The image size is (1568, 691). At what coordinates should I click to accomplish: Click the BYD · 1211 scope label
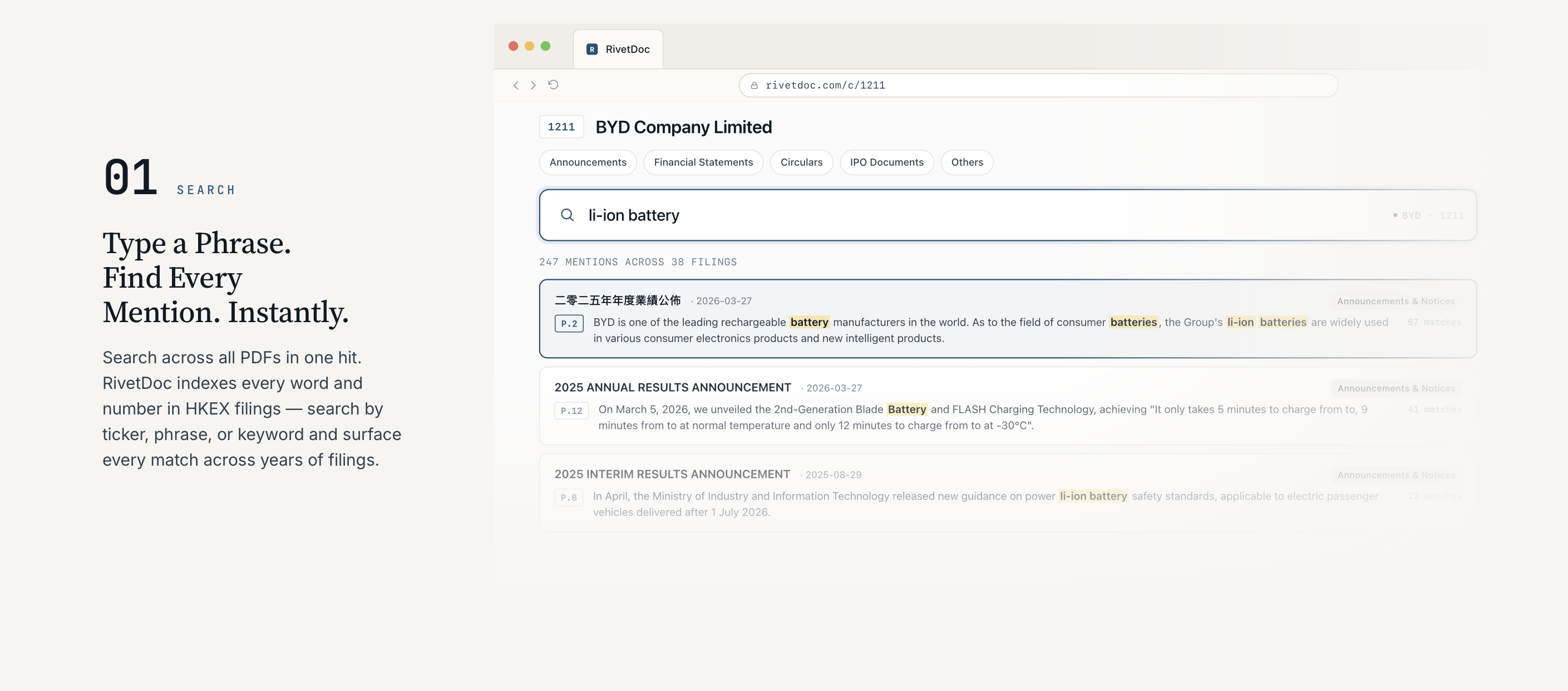[x=1428, y=215]
